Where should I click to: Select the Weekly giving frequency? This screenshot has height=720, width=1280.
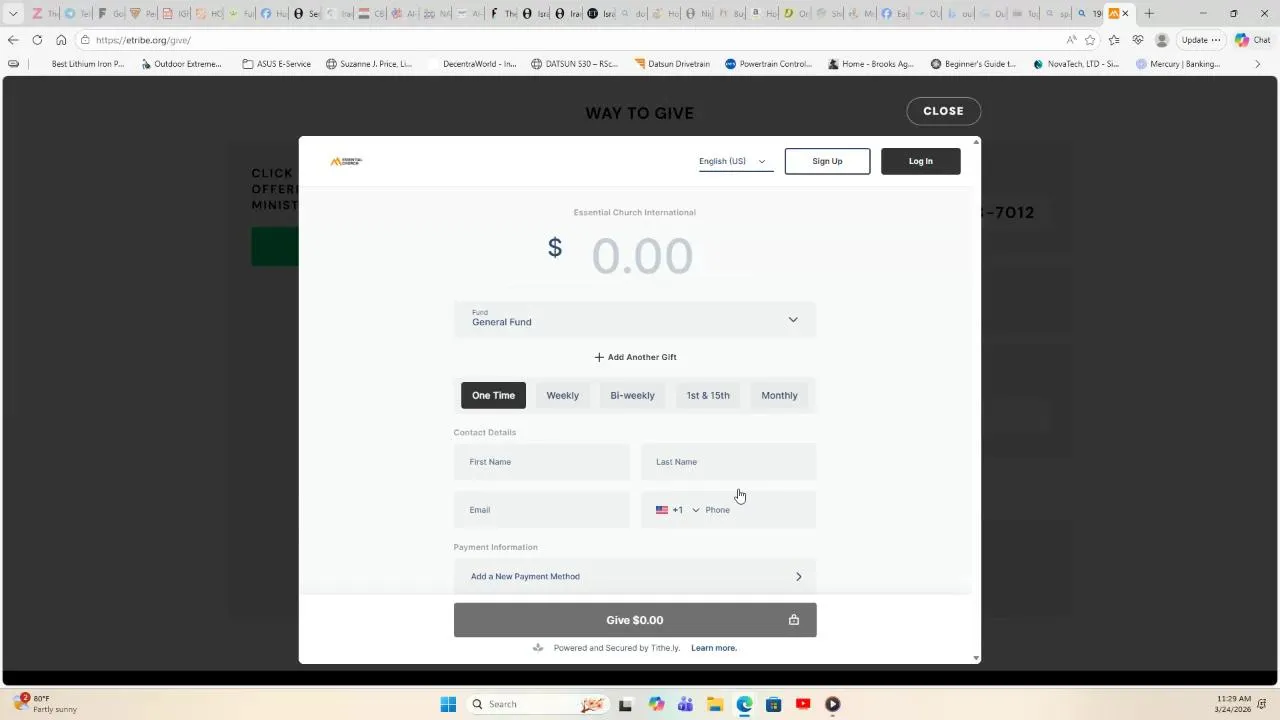pos(563,395)
